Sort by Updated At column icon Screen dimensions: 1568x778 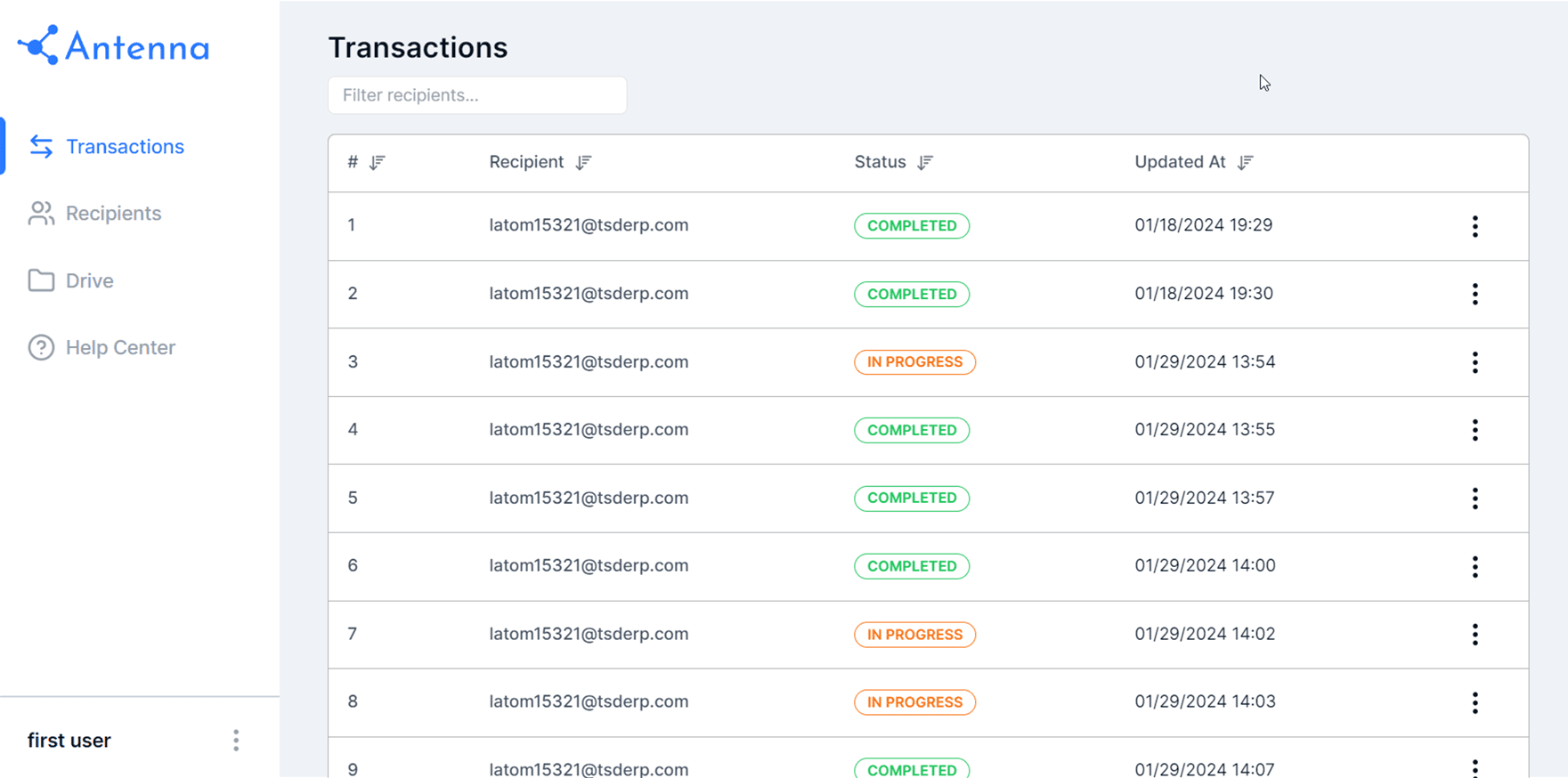click(1245, 162)
